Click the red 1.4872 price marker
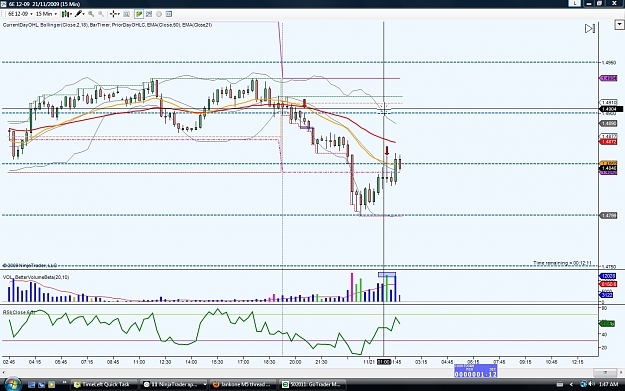This screenshot has height=391, width=625. click(x=609, y=142)
